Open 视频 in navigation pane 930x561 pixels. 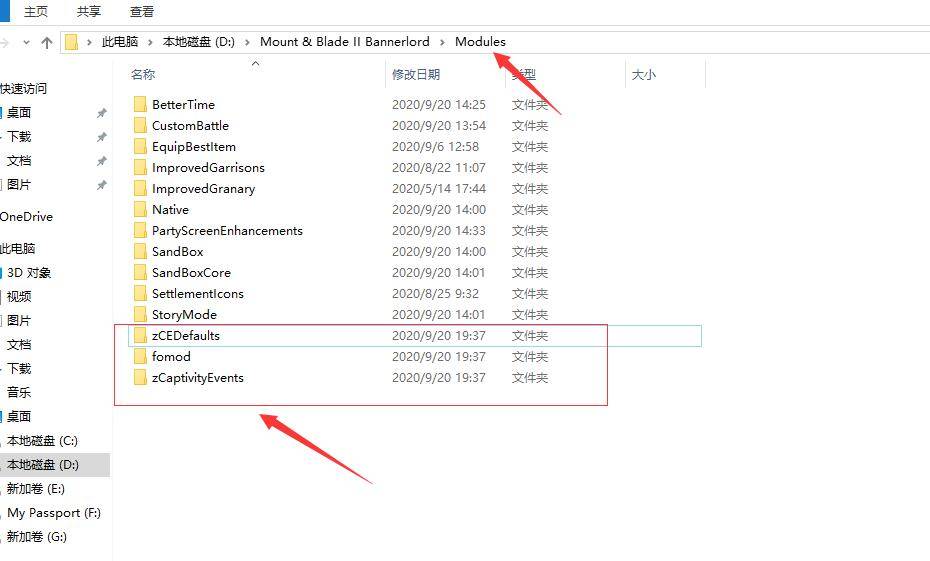pos(19,296)
